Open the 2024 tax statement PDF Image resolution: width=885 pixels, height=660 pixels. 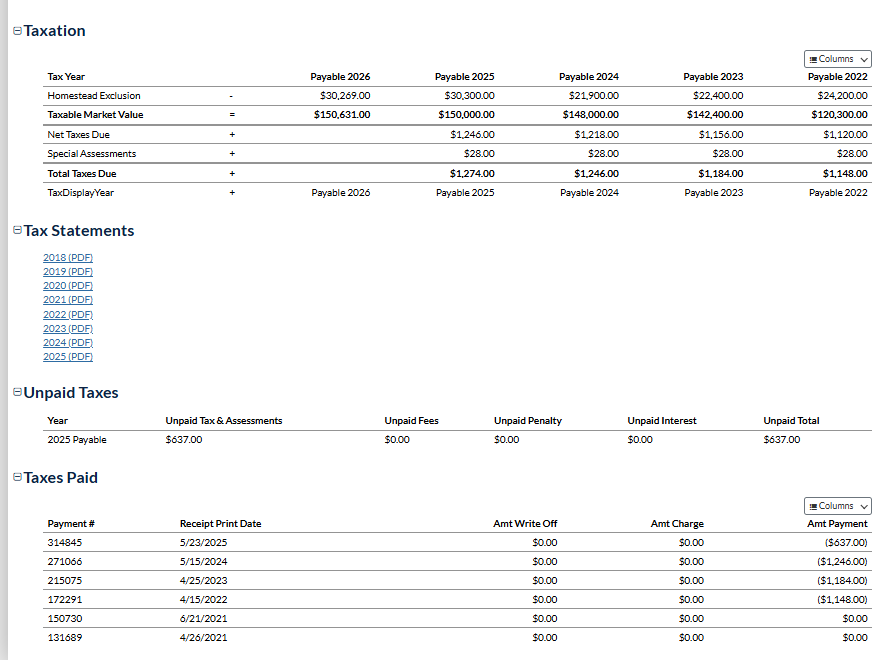[x=68, y=342]
